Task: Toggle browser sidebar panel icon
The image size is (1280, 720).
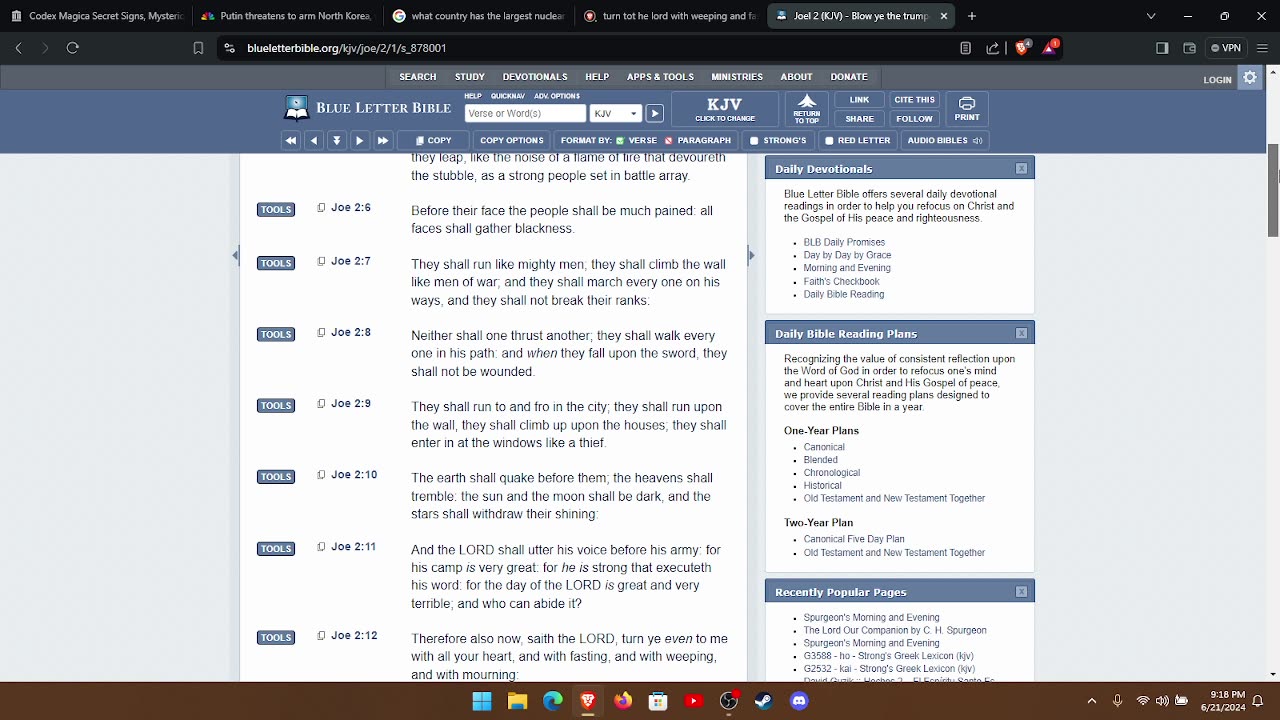Action: pos(1162,48)
